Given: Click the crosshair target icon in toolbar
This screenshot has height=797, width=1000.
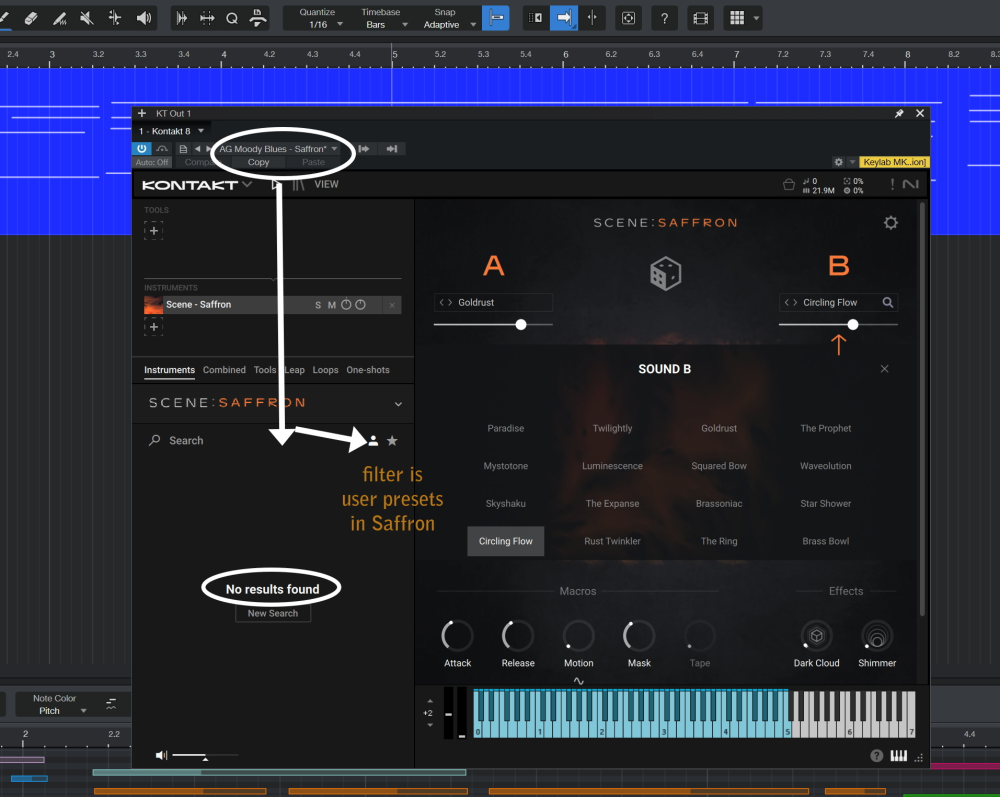Looking at the screenshot, I should tap(628, 18).
